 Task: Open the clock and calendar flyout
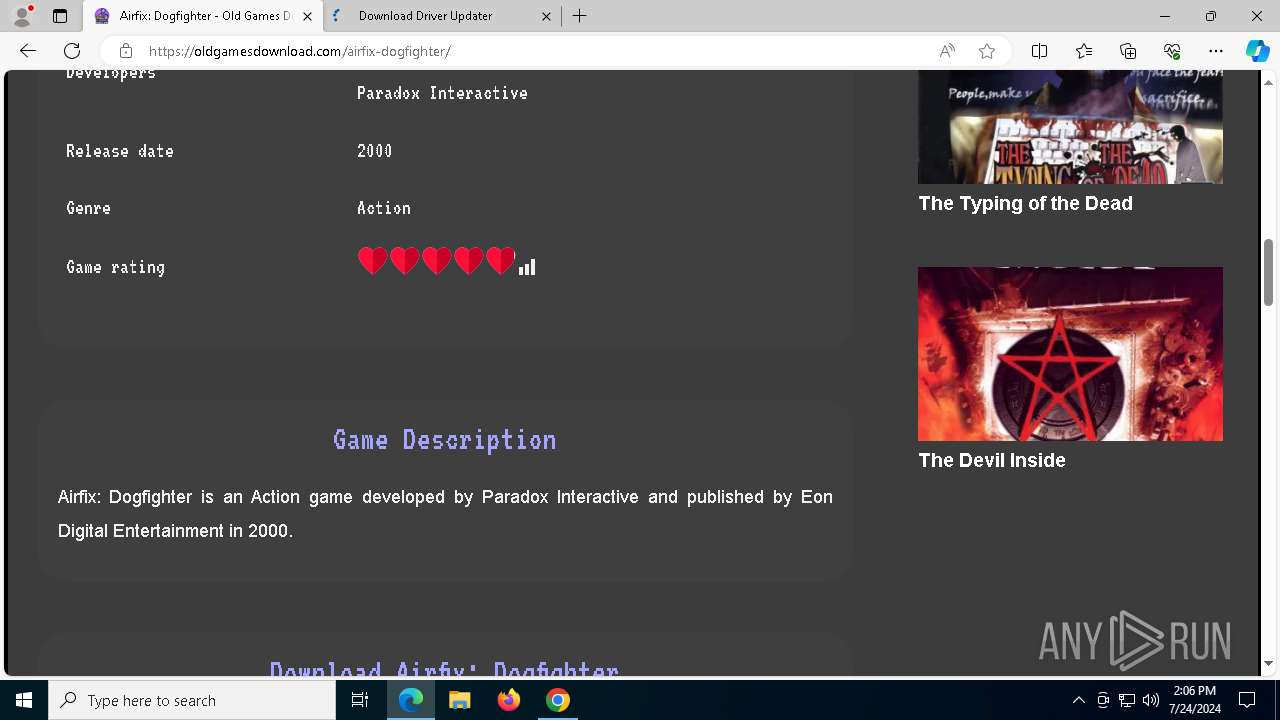(x=1194, y=700)
